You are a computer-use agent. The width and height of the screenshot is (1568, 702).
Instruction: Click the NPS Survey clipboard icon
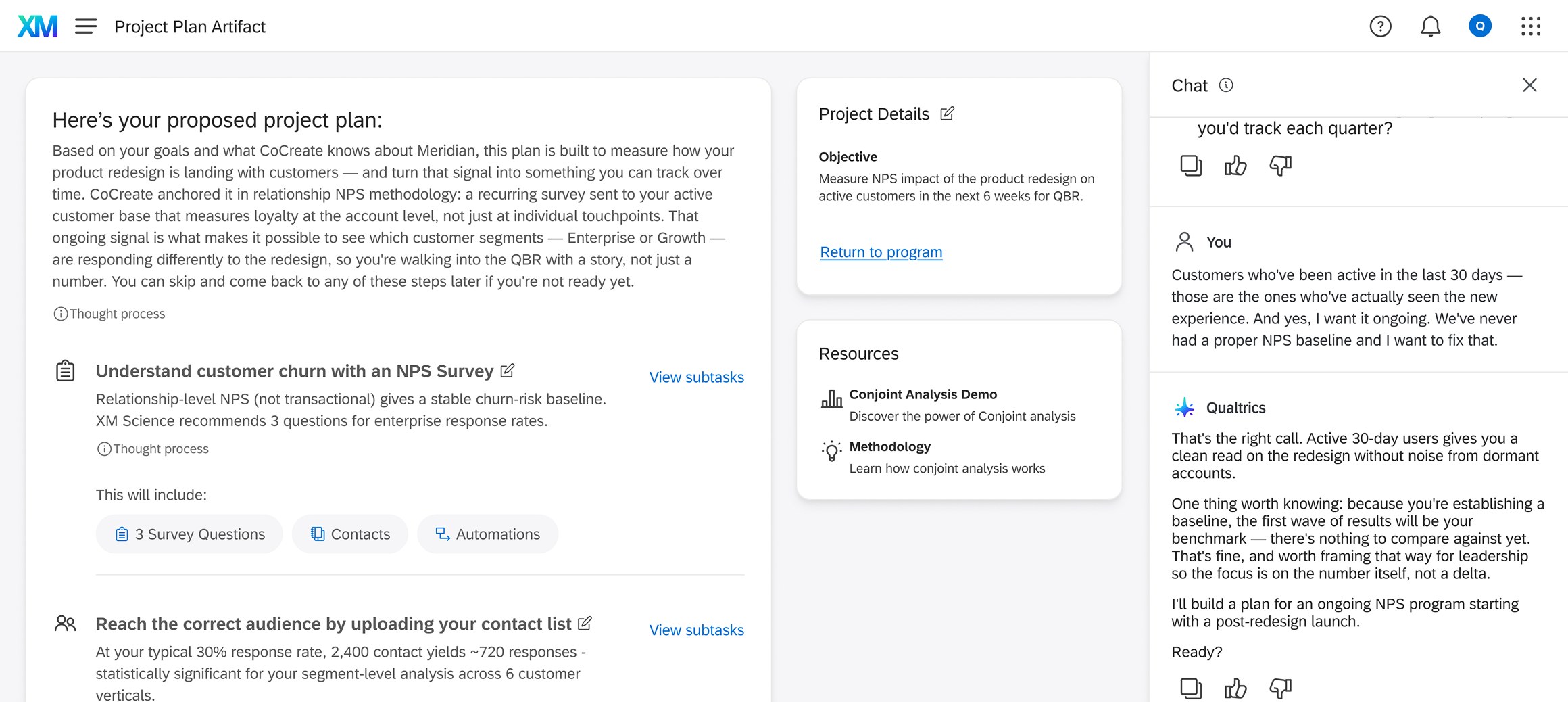coord(66,371)
